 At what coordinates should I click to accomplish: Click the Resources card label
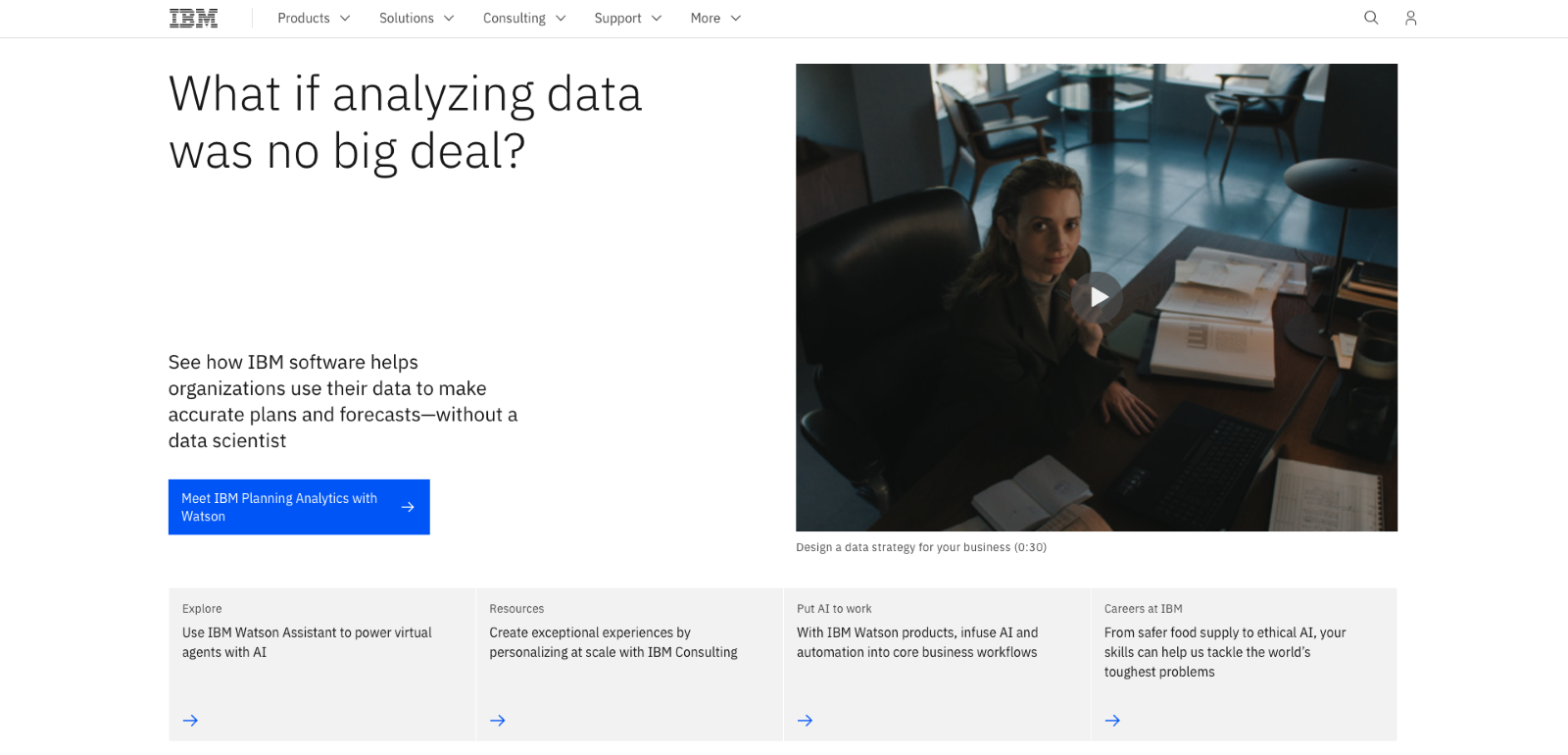pyautogui.click(x=516, y=609)
